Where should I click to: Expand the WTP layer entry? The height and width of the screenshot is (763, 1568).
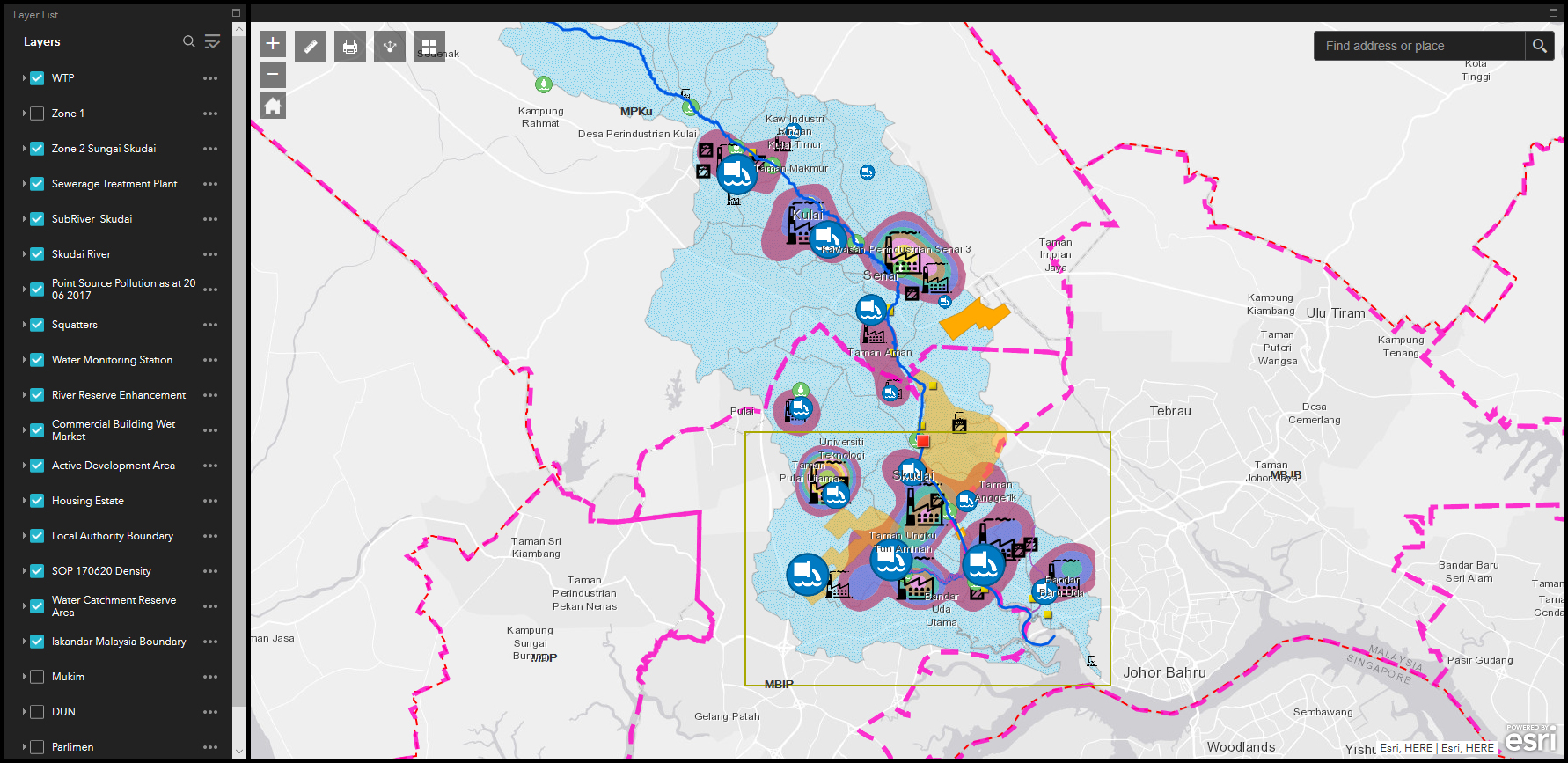pos(24,78)
